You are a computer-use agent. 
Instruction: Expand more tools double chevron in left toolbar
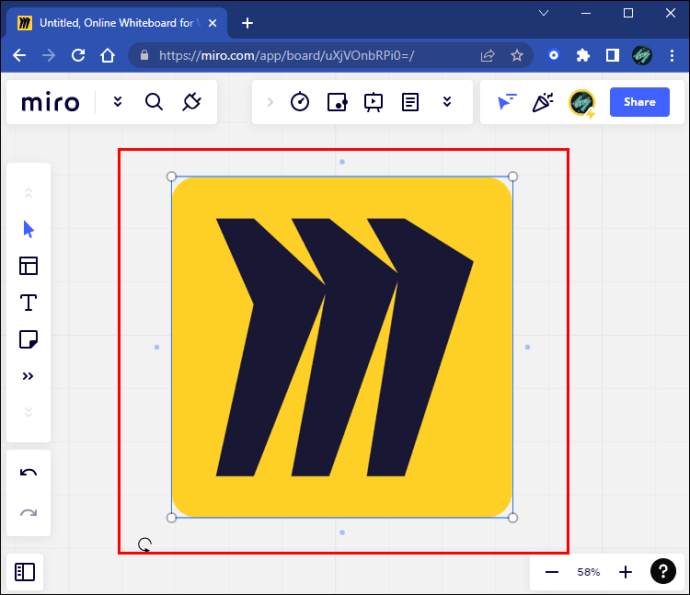(28, 376)
